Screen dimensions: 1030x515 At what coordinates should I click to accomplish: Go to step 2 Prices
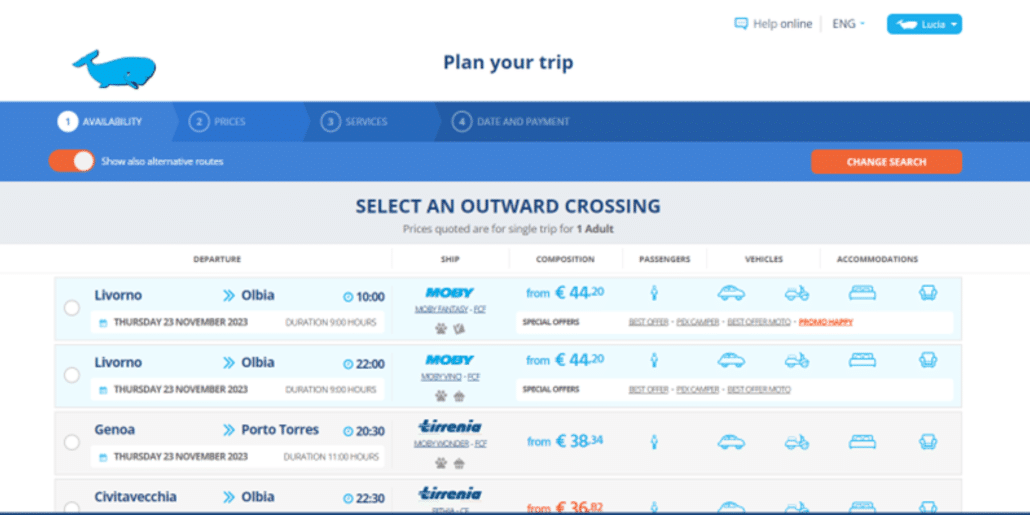[x=217, y=122]
